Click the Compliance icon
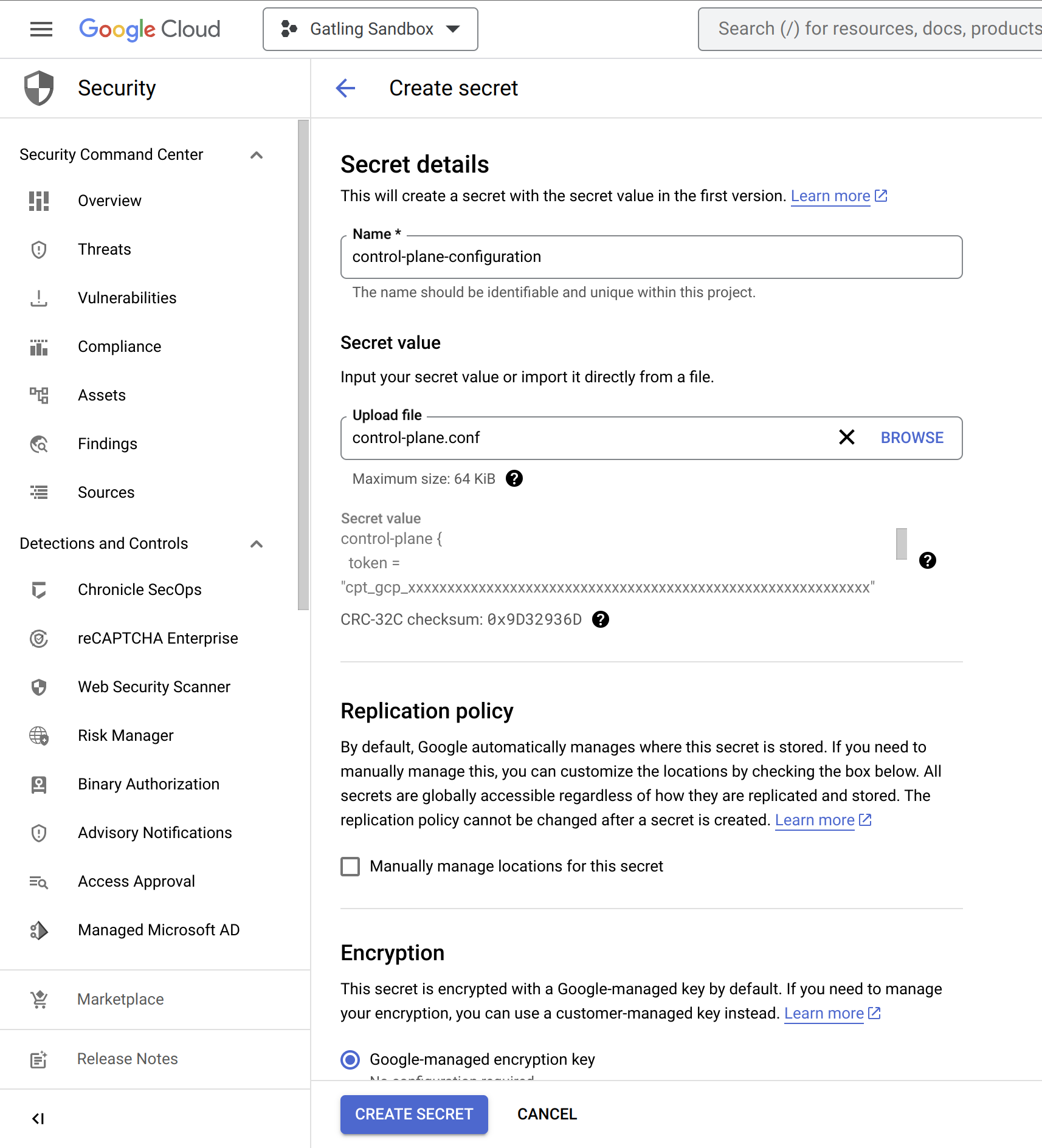The width and height of the screenshot is (1042, 1148). (x=39, y=346)
